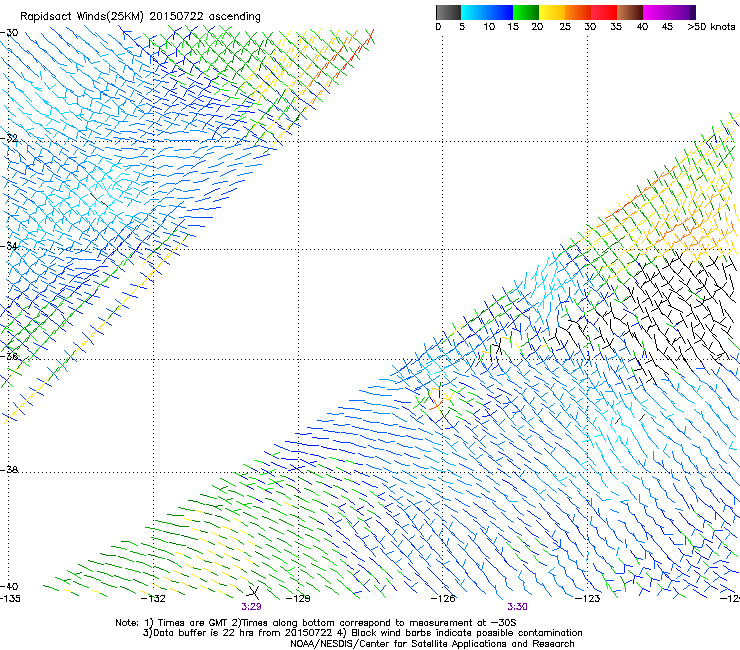Click the green 15-20 knots legend swatch
The width and height of the screenshot is (740, 650).
click(526, 12)
